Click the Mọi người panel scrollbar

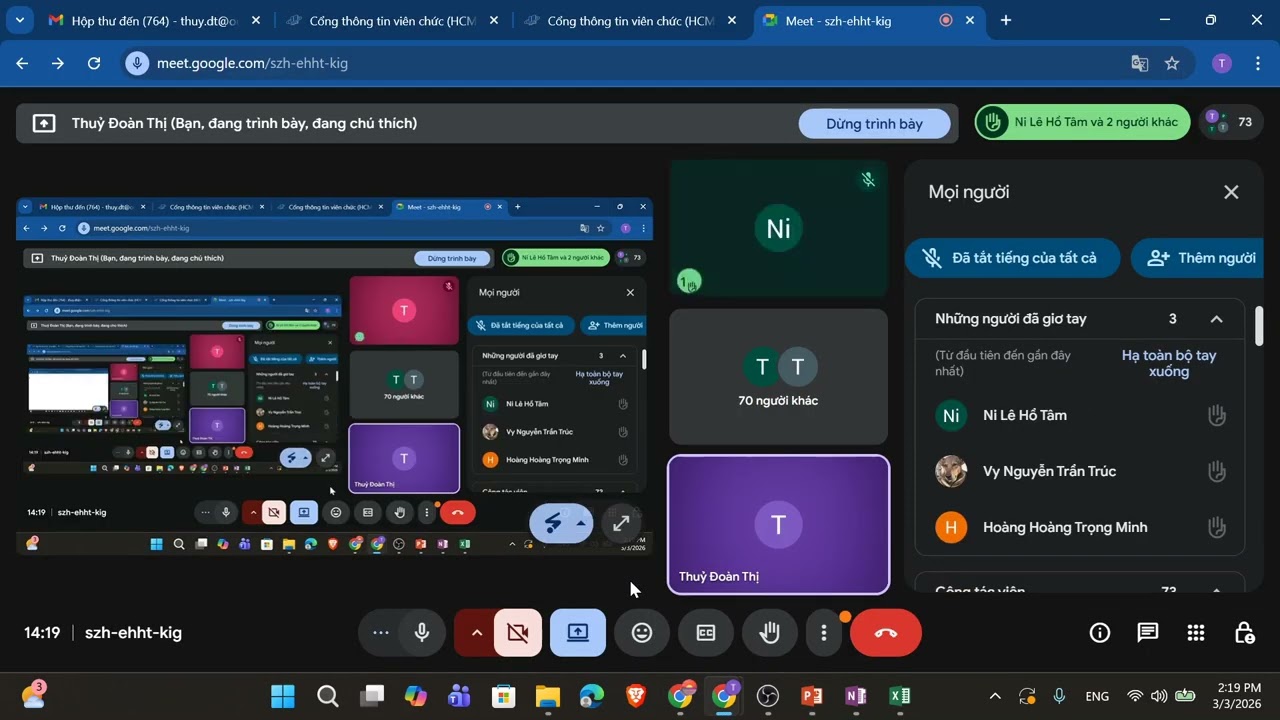click(x=1258, y=327)
